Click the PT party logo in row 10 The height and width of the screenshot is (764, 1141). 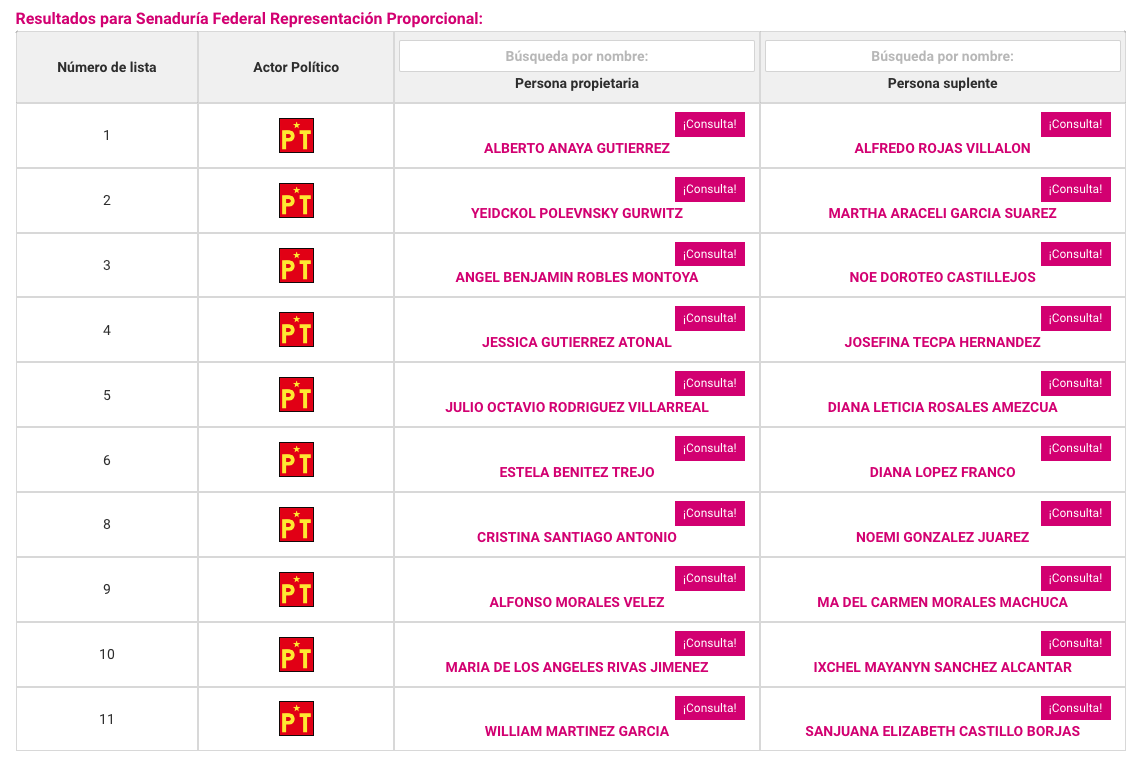296,654
